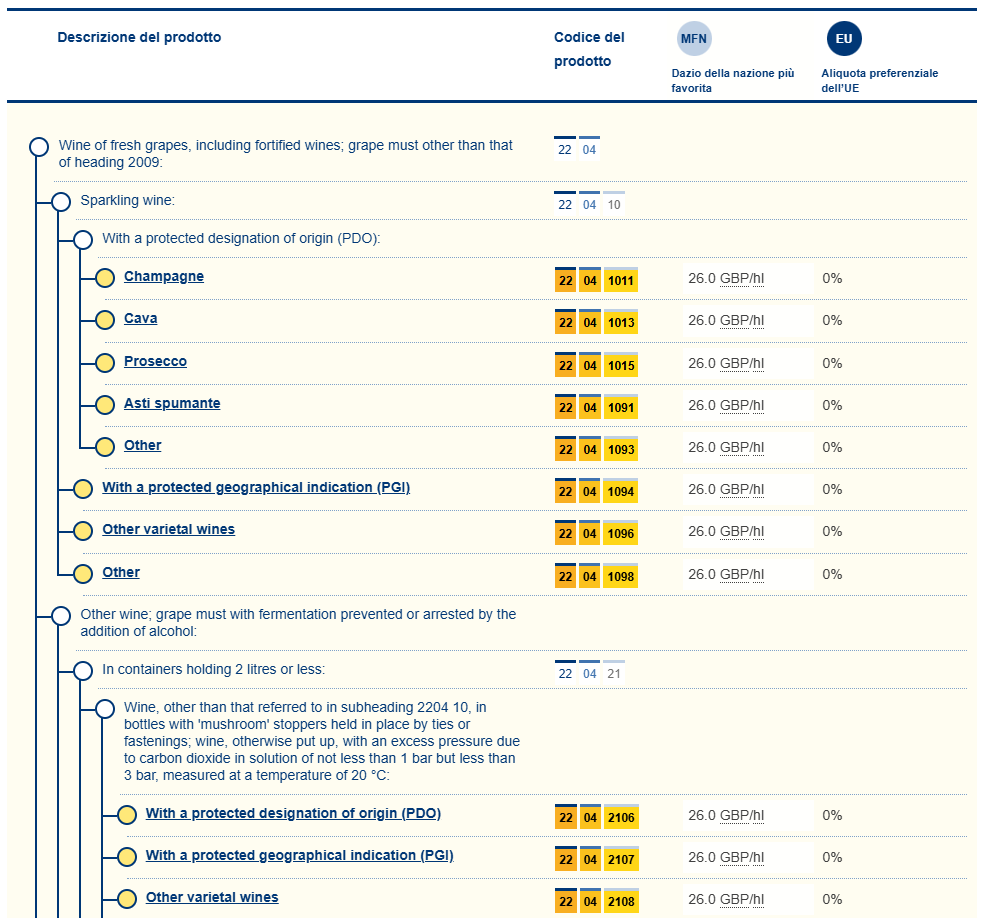Click the yellow circle beside Asti spumante
Image resolution: width=984 pixels, height=918 pixels.
(x=105, y=405)
